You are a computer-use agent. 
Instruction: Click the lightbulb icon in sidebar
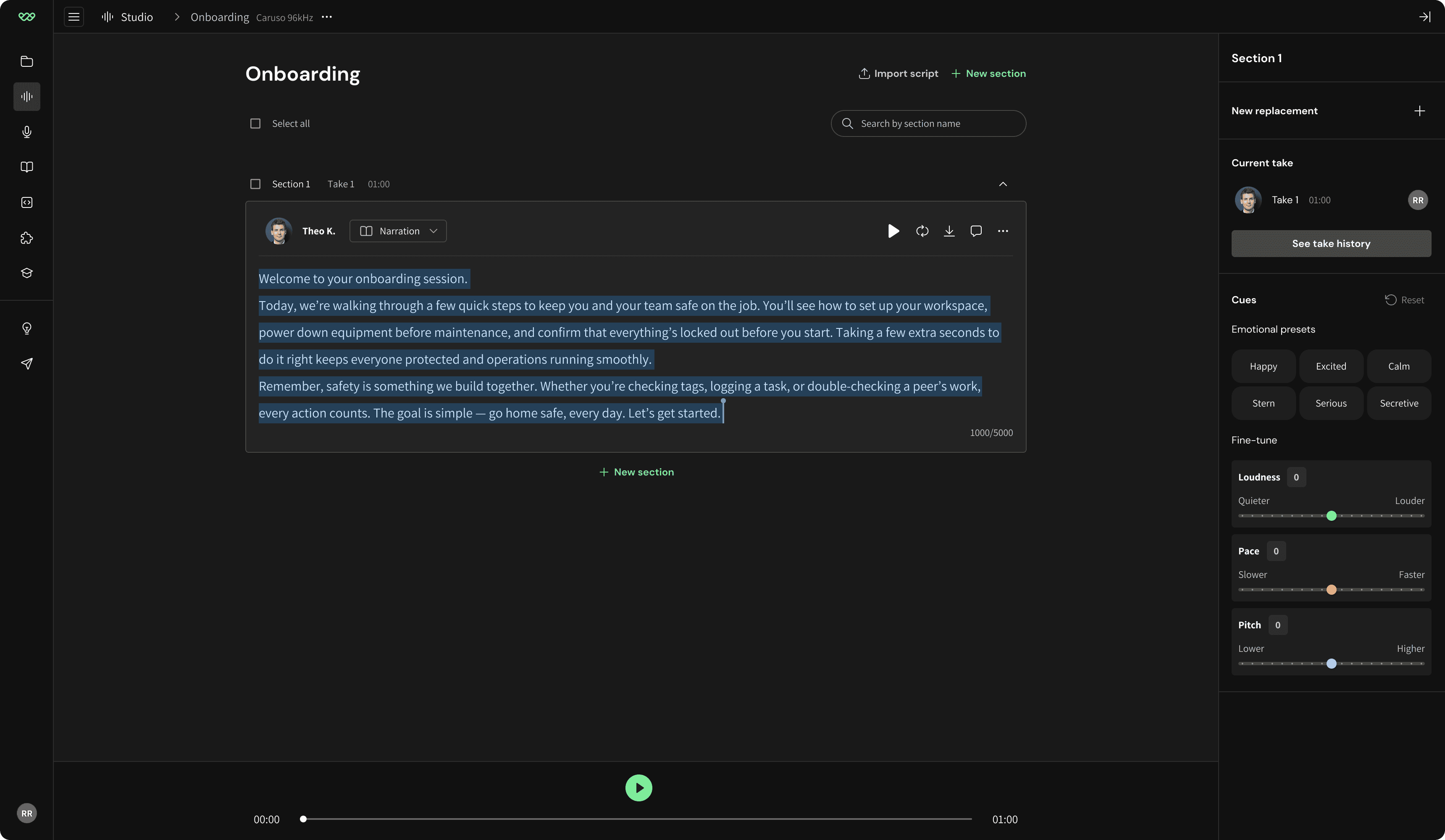pos(27,328)
